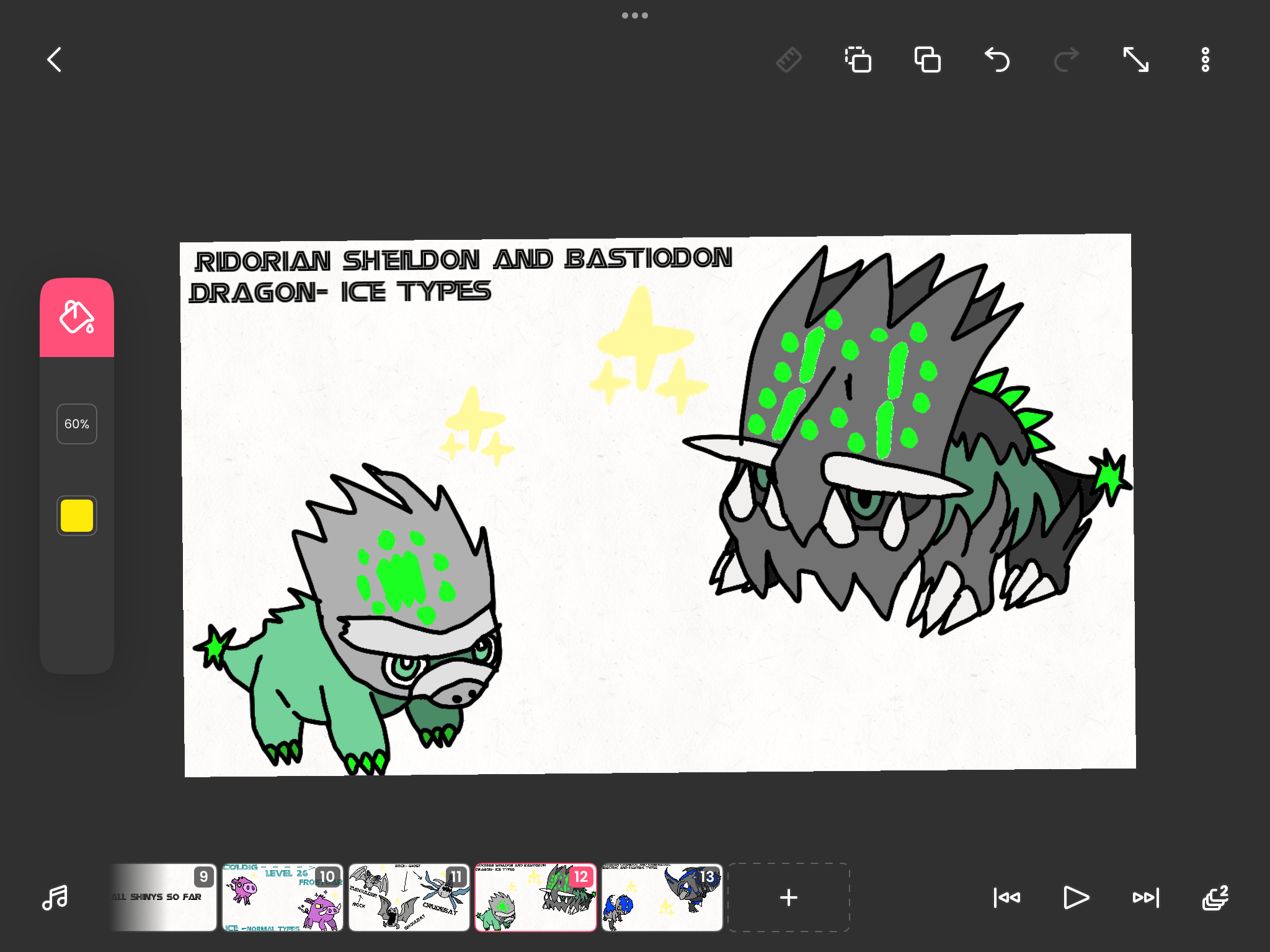This screenshot has width=1270, height=952.
Task: Add a new frame with plus
Action: [789, 897]
